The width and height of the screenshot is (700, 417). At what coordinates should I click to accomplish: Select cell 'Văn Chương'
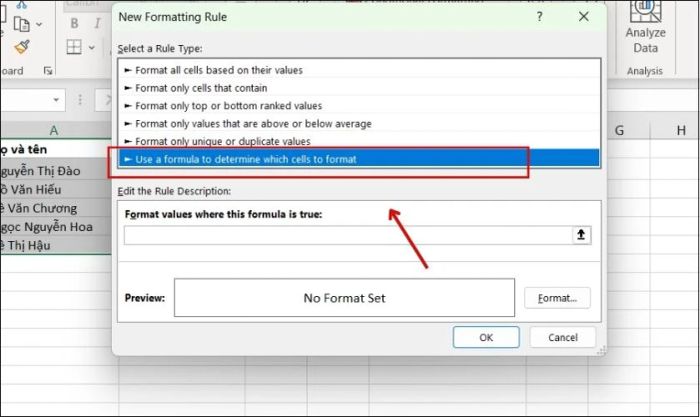[x=55, y=208]
